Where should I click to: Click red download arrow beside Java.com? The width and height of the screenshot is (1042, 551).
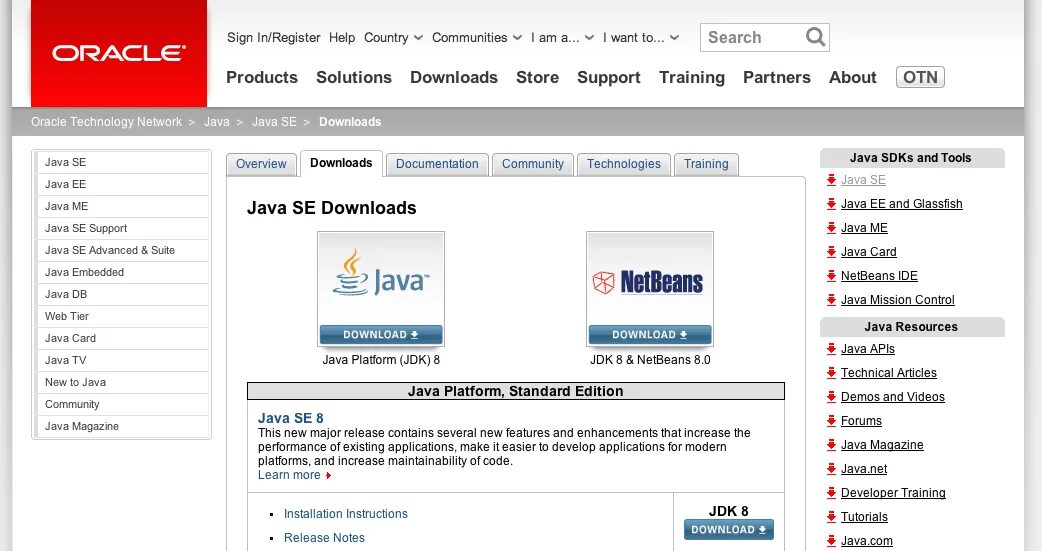831,540
